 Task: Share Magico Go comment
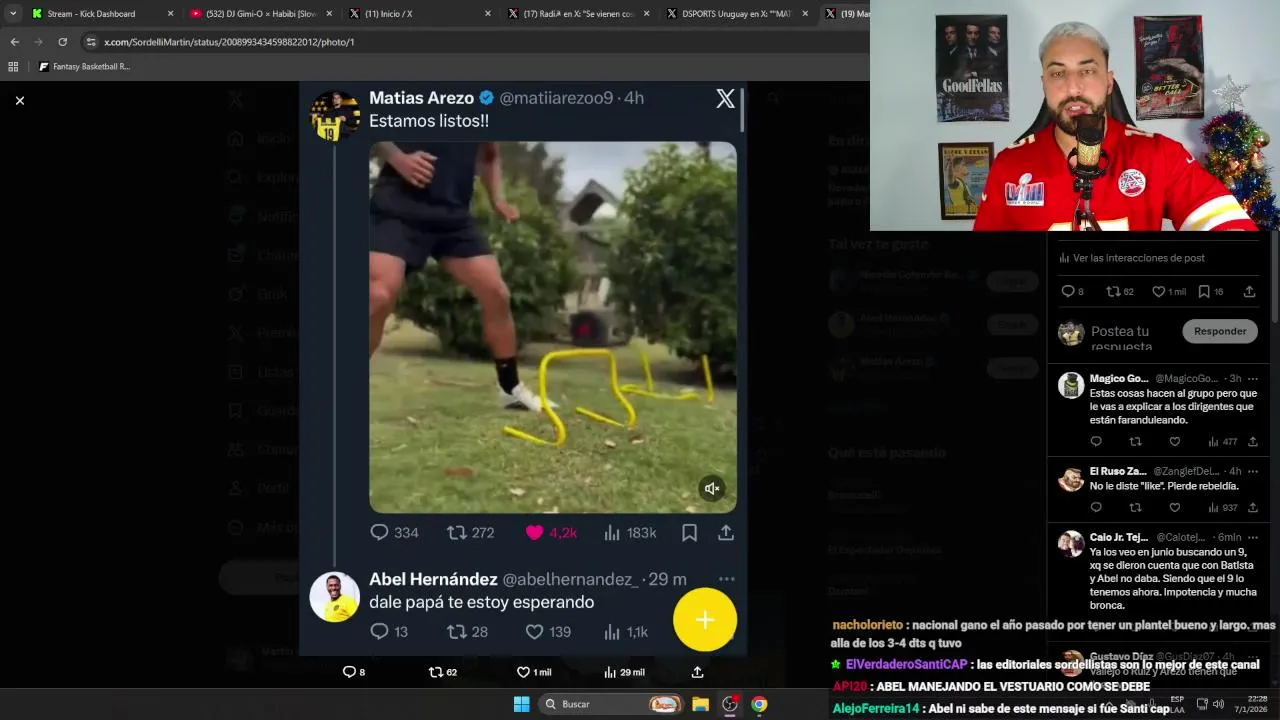pos(1252,441)
